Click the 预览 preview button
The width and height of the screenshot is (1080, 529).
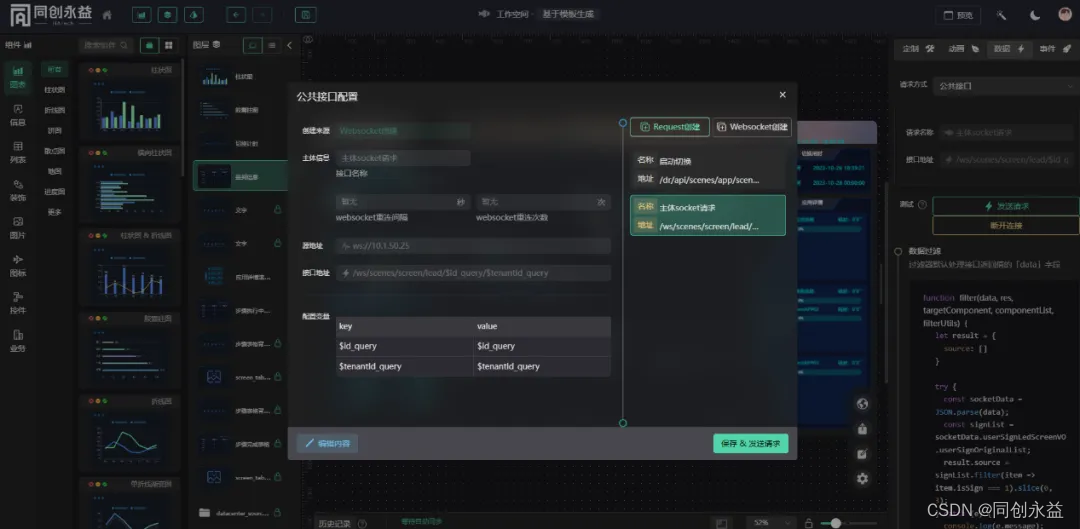958,15
